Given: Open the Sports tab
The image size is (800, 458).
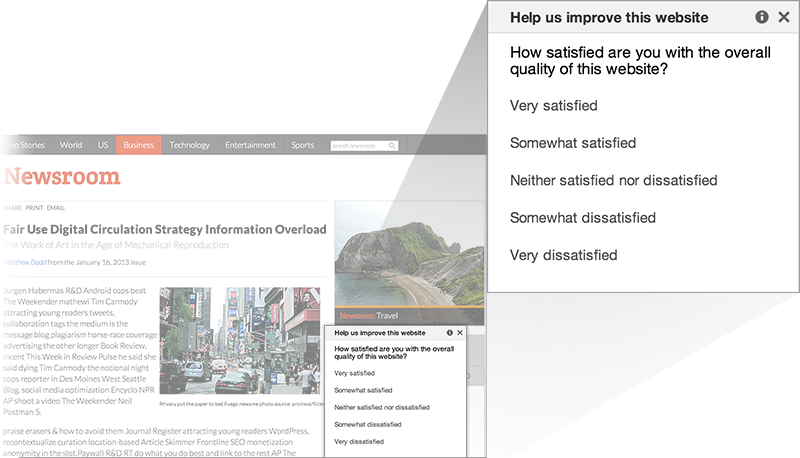Looking at the screenshot, I should click(302, 145).
